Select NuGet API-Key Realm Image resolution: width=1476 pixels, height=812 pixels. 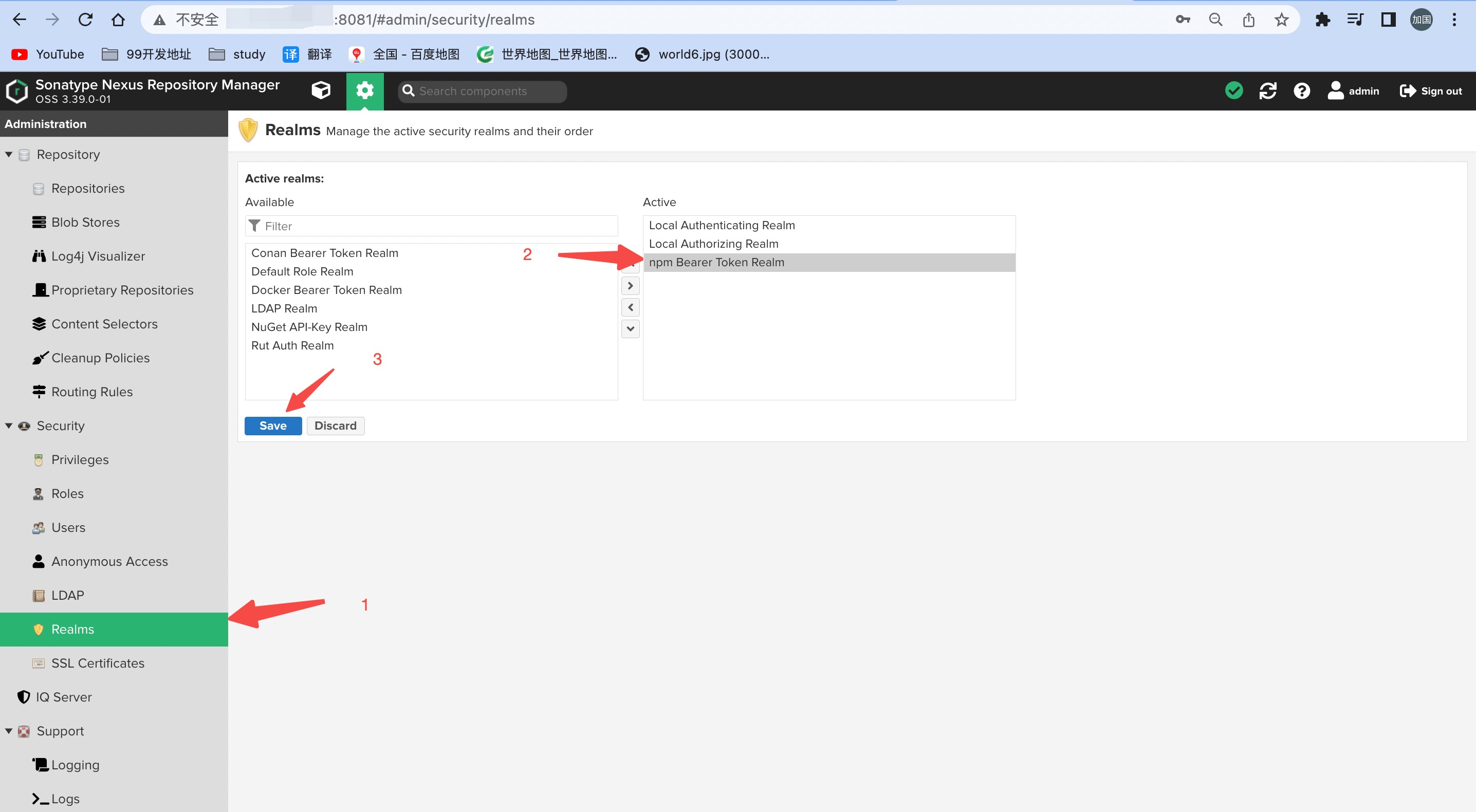432,327
